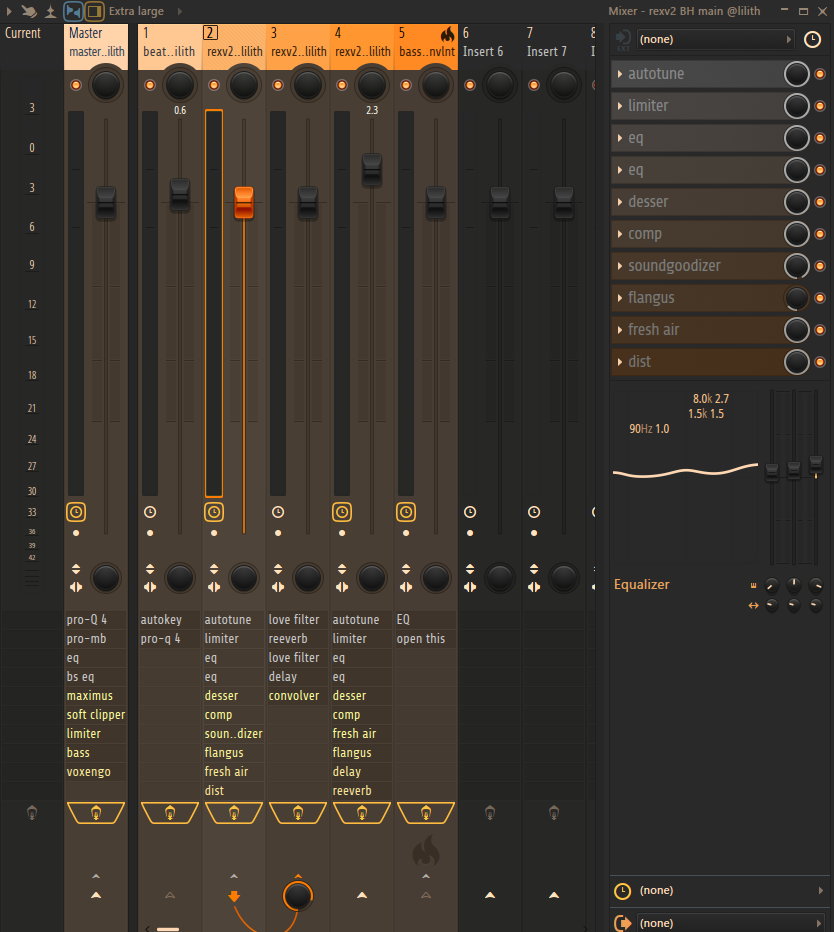Expand the desser effect slot menu

tap(620, 202)
